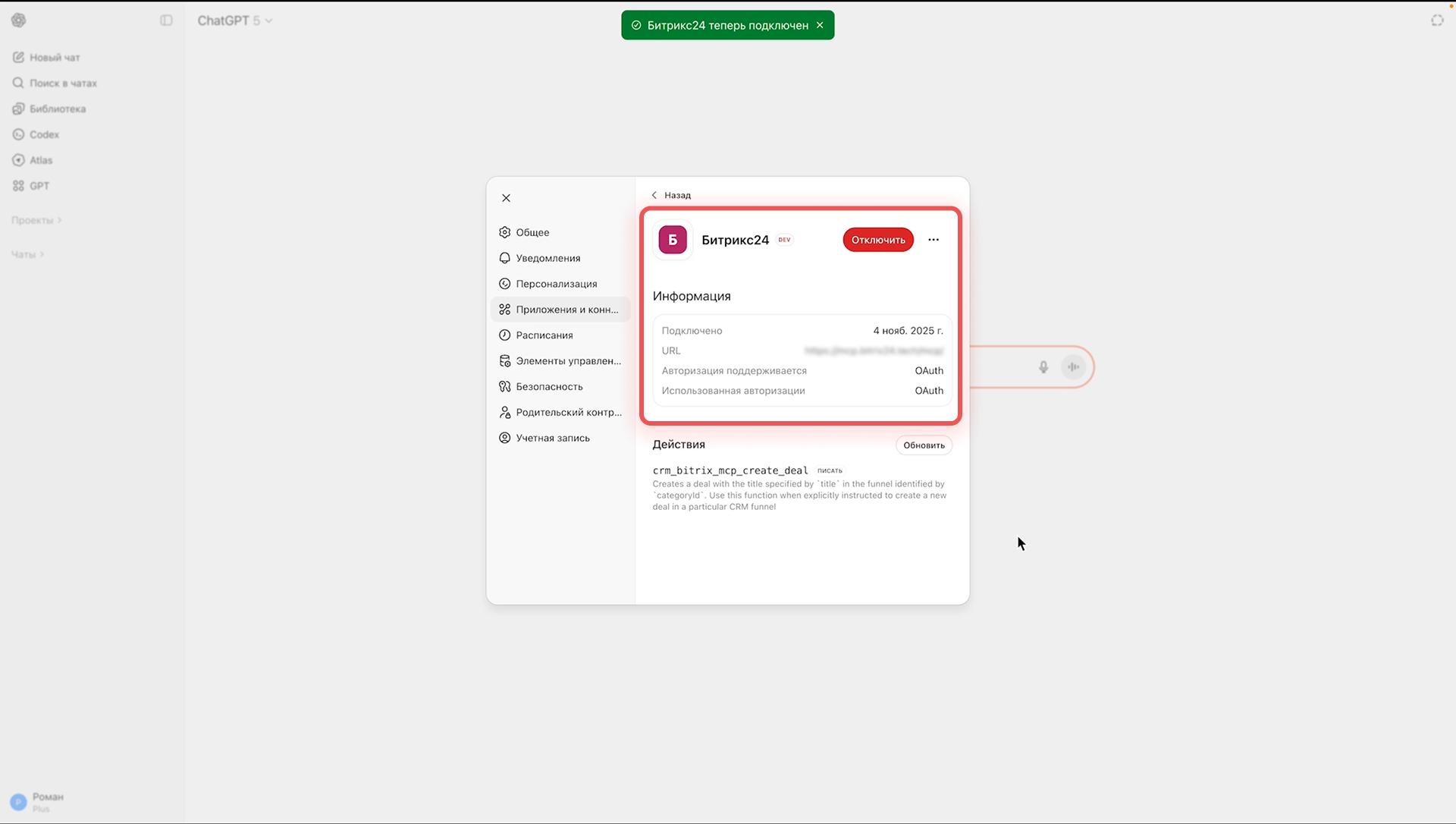The height and width of the screenshot is (824, 1456).
Task: Click the Битрикс24 app logo
Action: coord(673,240)
